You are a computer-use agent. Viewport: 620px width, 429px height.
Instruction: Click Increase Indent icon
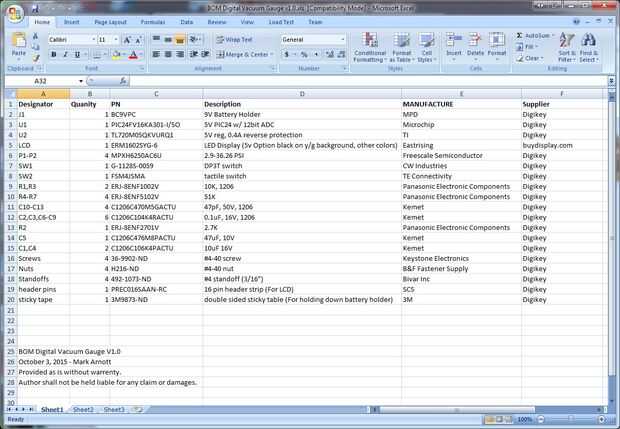tap(205, 54)
